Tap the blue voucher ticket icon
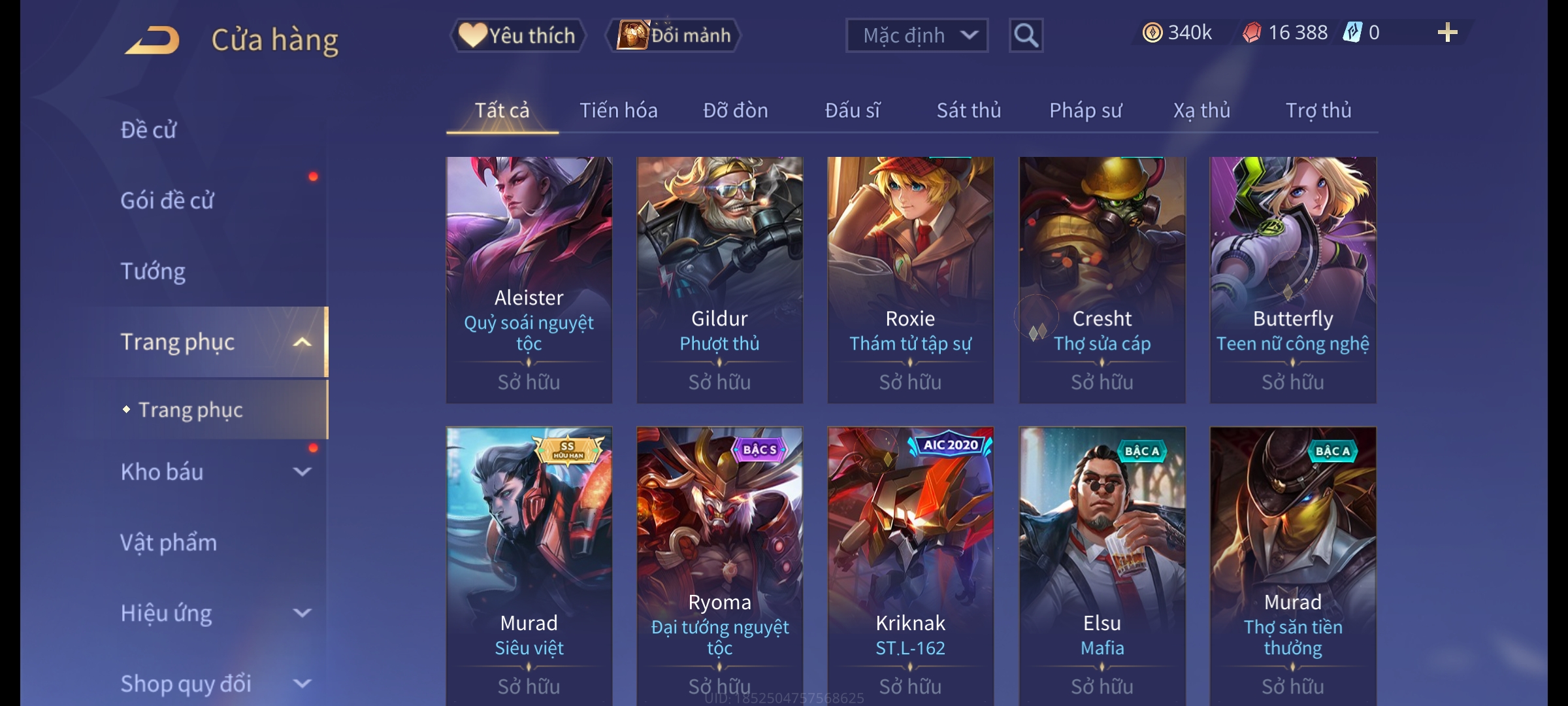1568x706 pixels. pos(1352,33)
